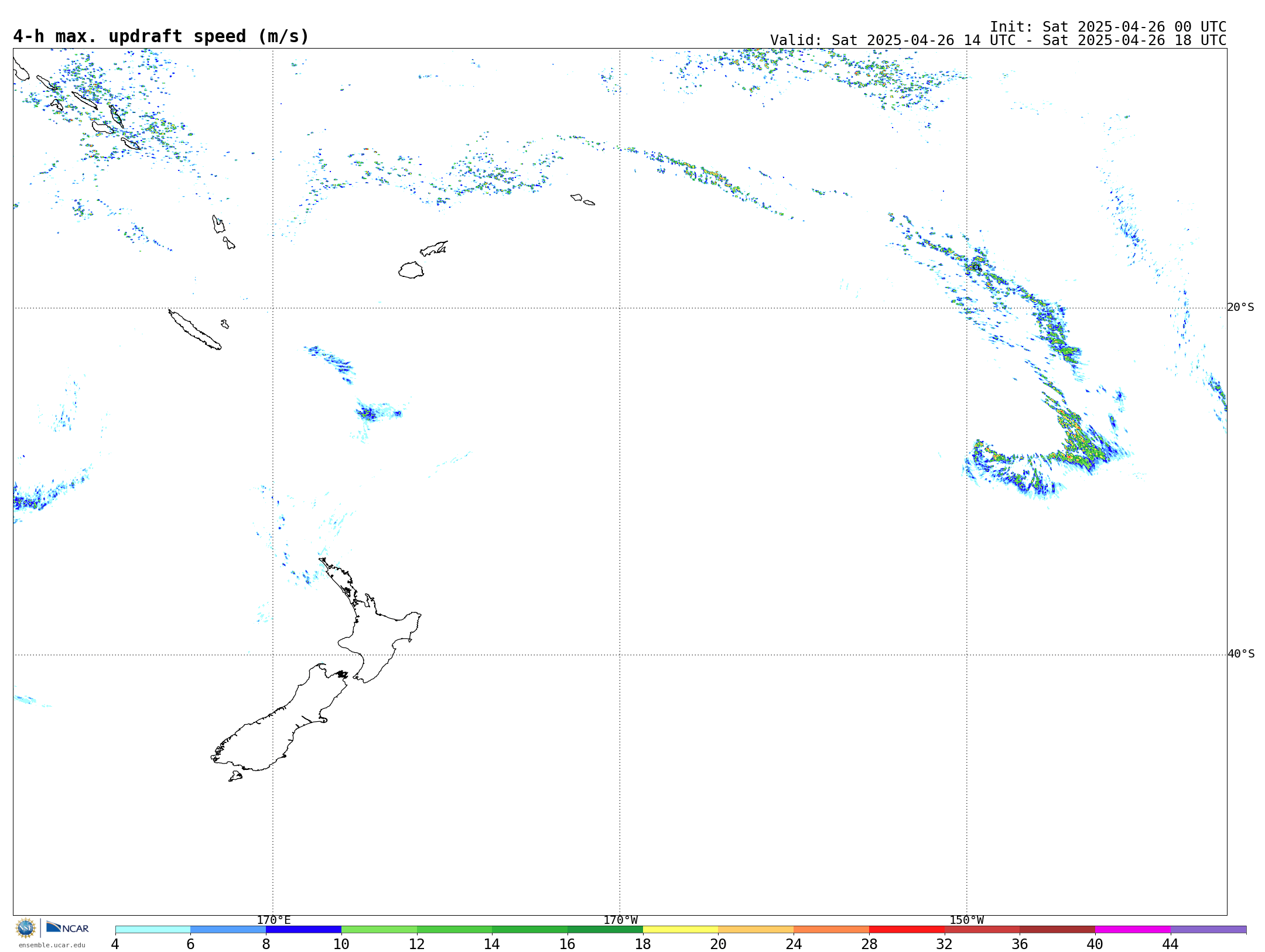Screen dimensions: 1265x952
Task: Click the light cyan 4-6 m/s swatch
Action: click(153, 930)
